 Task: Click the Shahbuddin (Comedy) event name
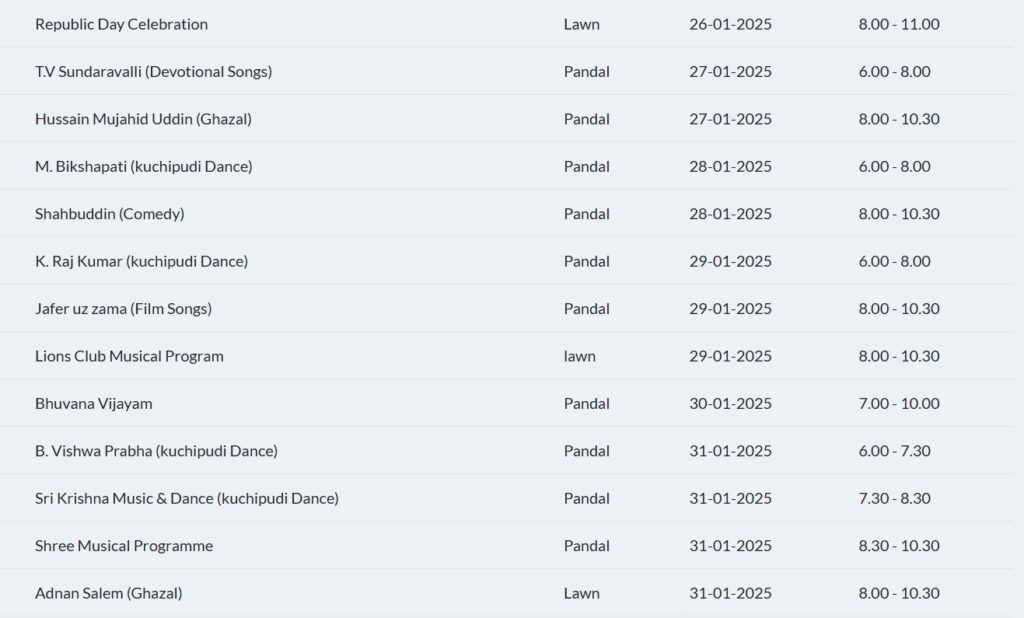(x=109, y=214)
